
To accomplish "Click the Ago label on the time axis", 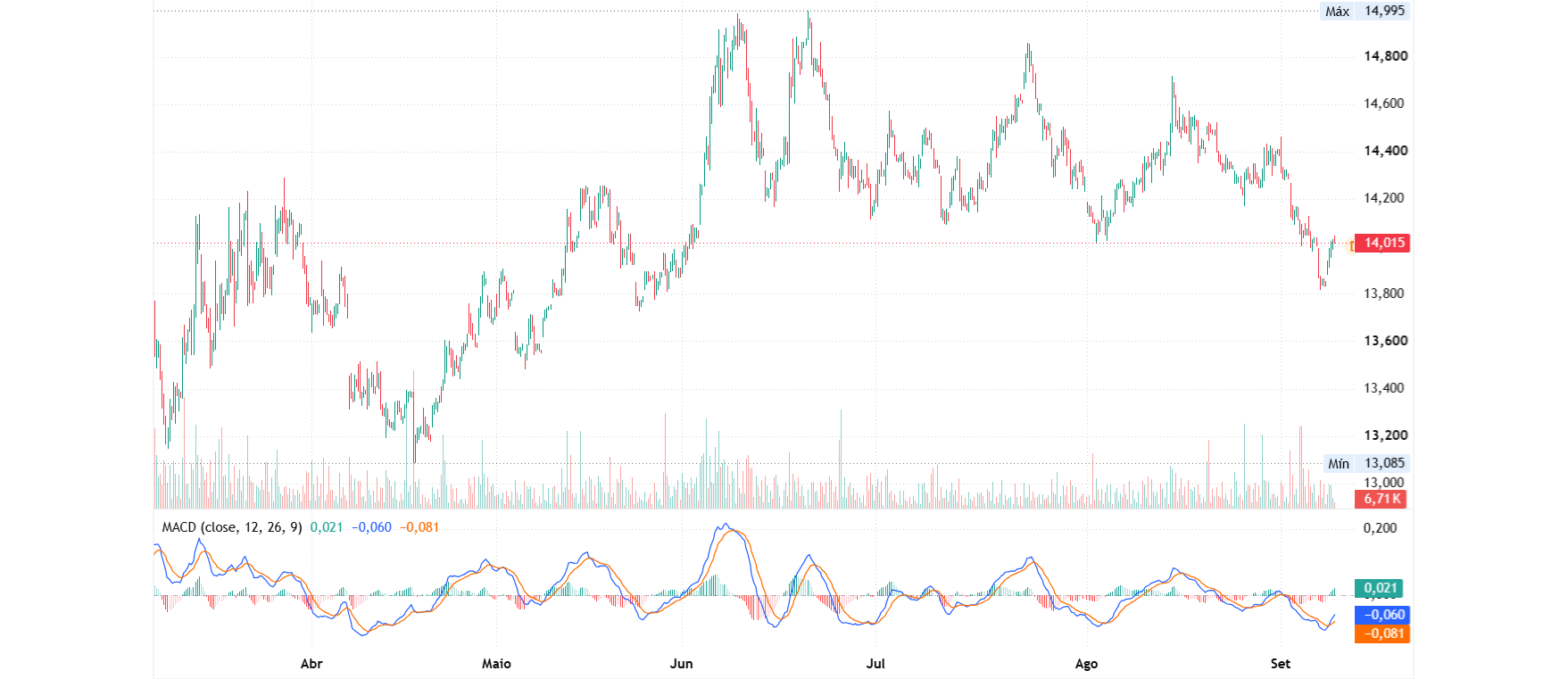I will 1086,664.
